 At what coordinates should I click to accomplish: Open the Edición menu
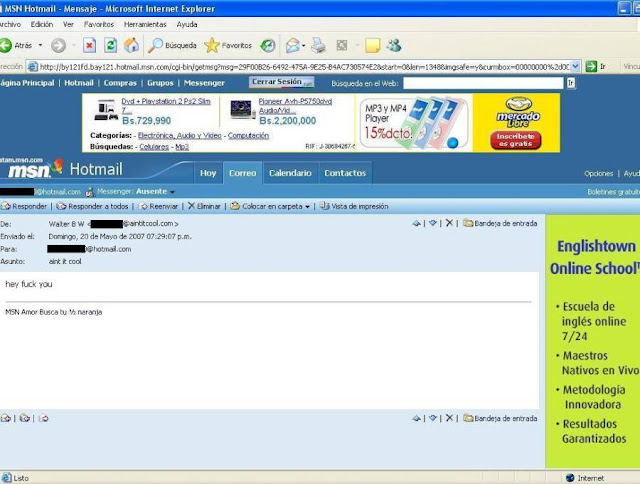[42, 24]
